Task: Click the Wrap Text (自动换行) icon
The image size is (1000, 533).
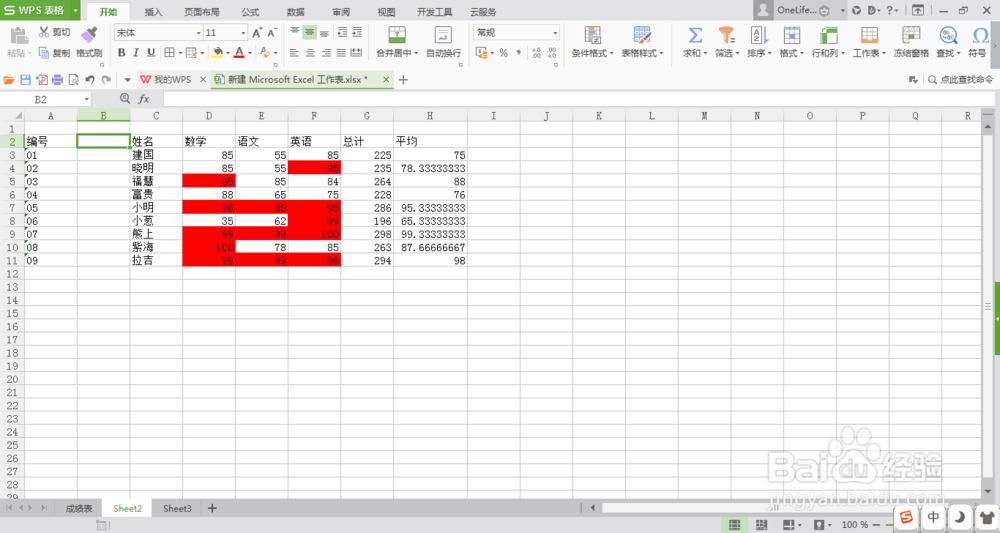Action: tap(443, 34)
